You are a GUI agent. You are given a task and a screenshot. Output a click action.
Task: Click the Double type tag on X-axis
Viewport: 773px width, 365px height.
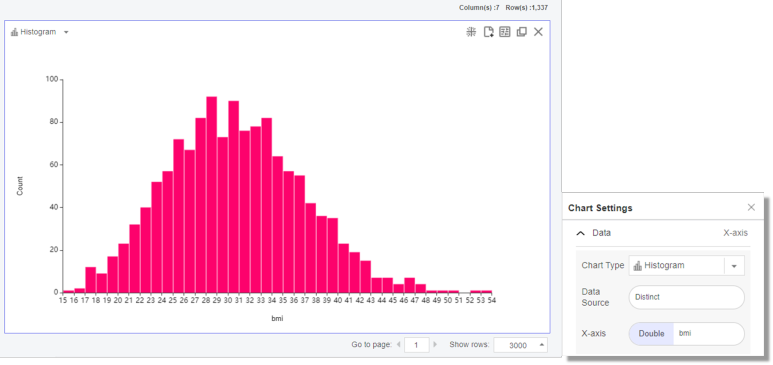click(651, 334)
